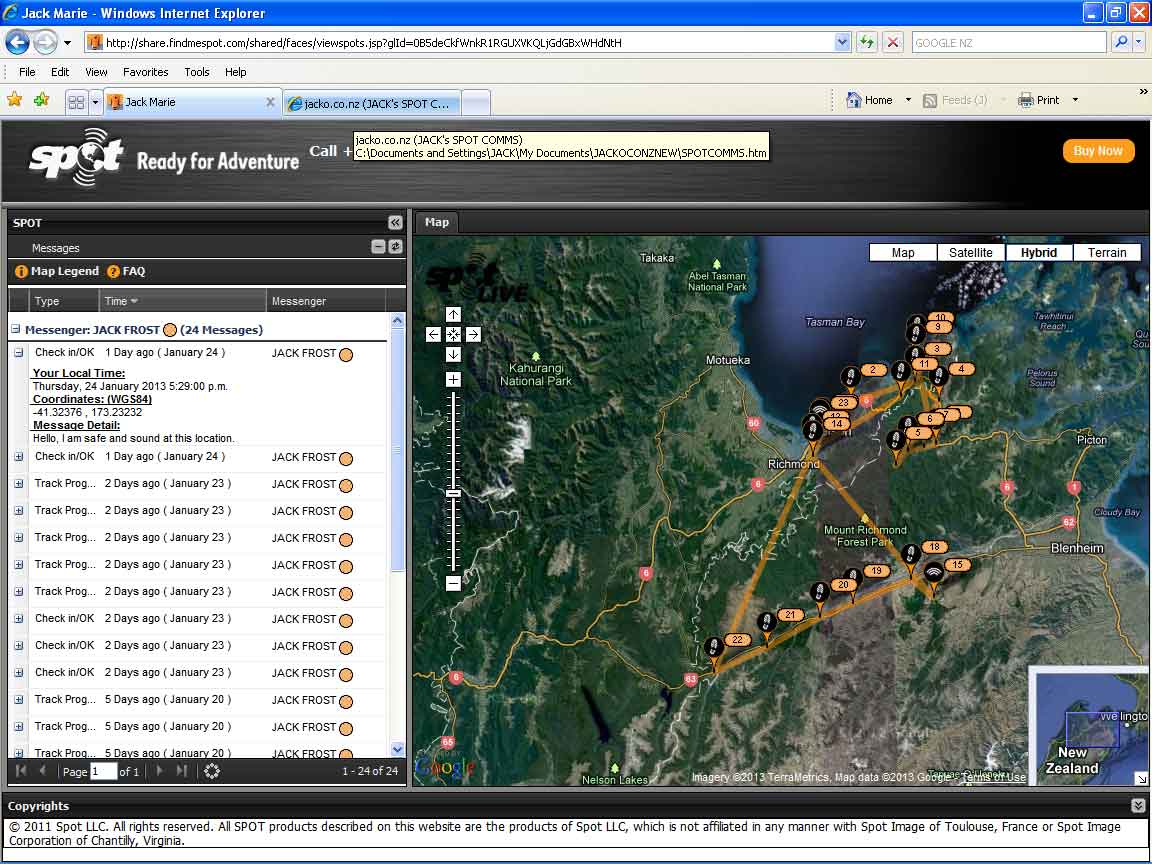Pan the map up with the arrow
This screenshot has height=864, width=1152.
[453, 314]
